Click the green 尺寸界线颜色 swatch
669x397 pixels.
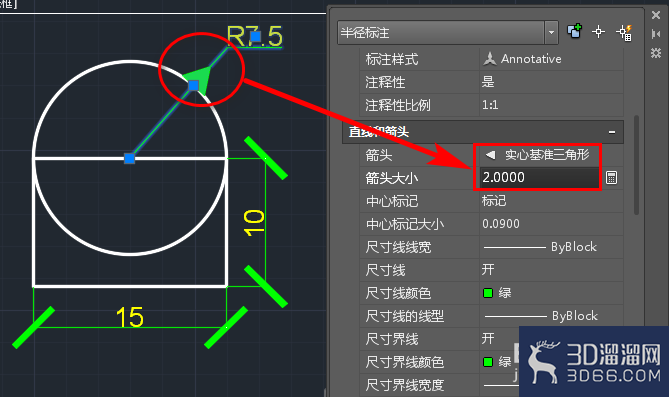click(488, 362)
